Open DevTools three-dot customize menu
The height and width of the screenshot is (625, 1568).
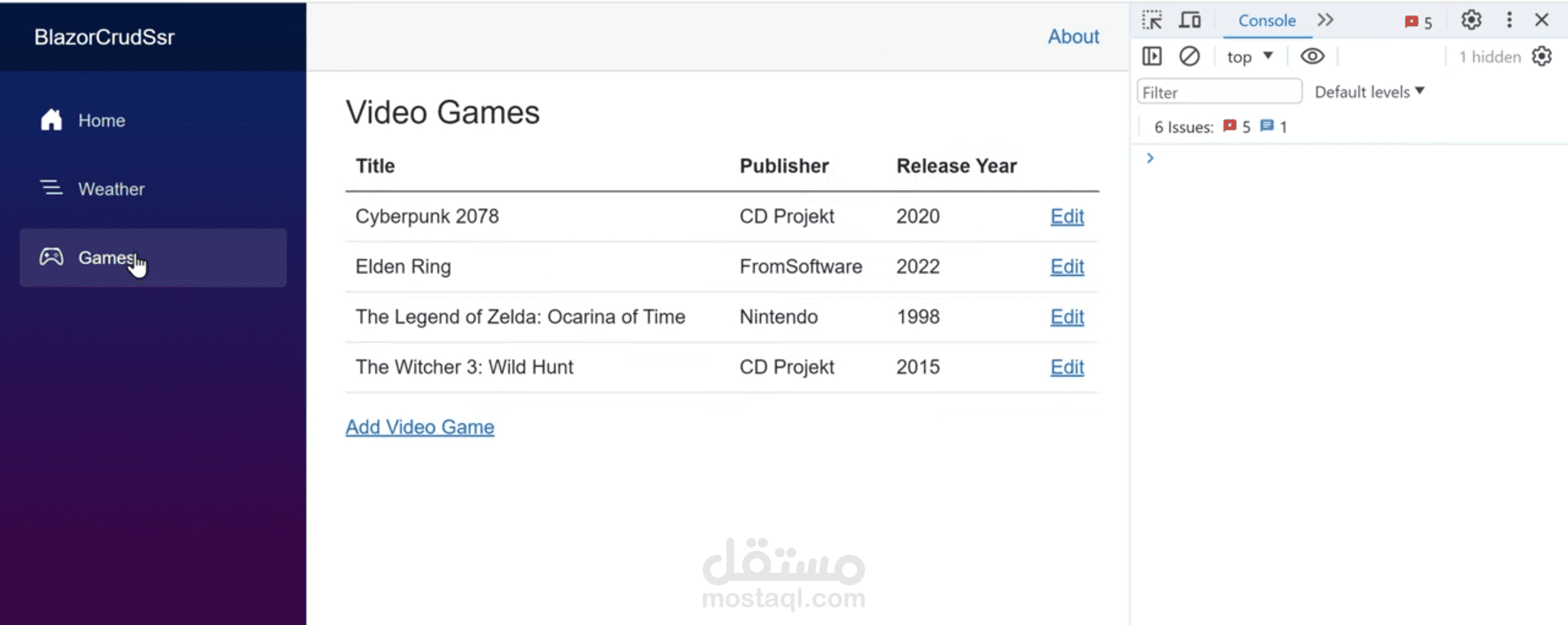click(x=1509, y=20)
